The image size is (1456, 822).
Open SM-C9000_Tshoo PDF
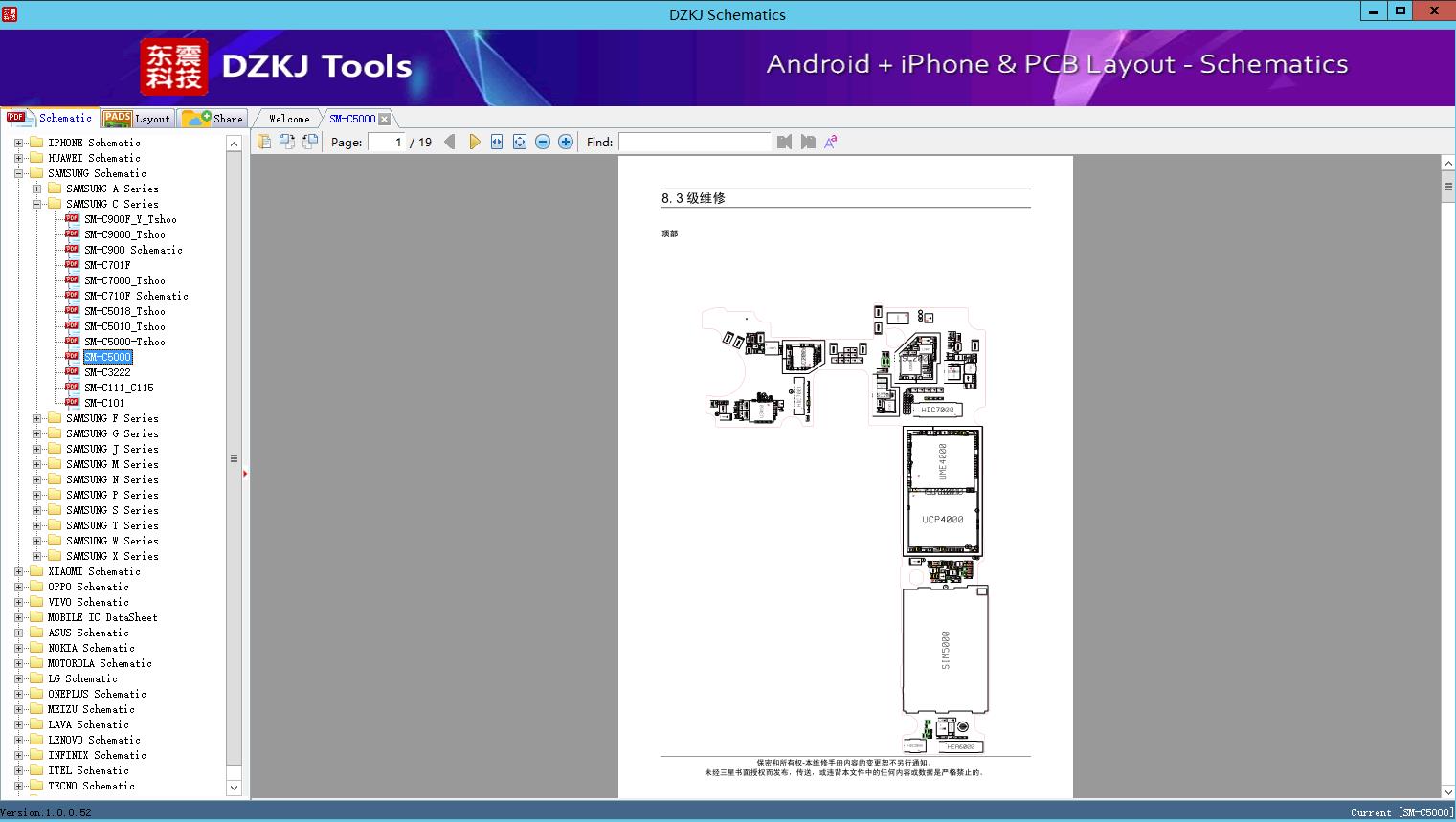click(124, 234)
